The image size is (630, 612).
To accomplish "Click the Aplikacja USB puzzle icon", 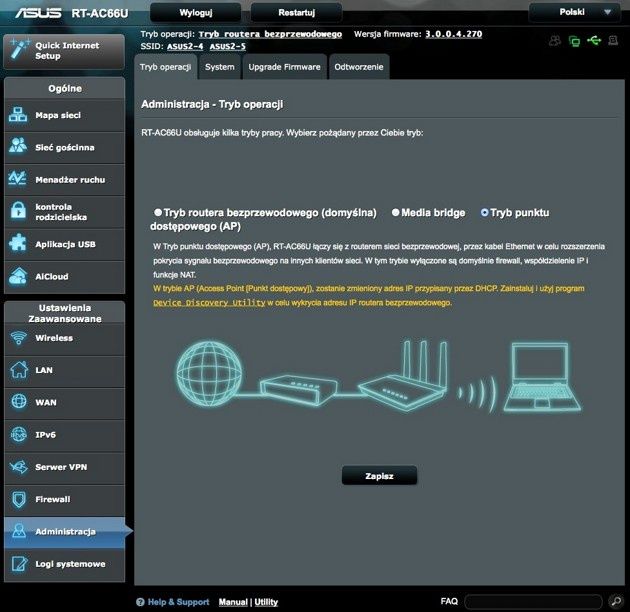I will point(18,243).
